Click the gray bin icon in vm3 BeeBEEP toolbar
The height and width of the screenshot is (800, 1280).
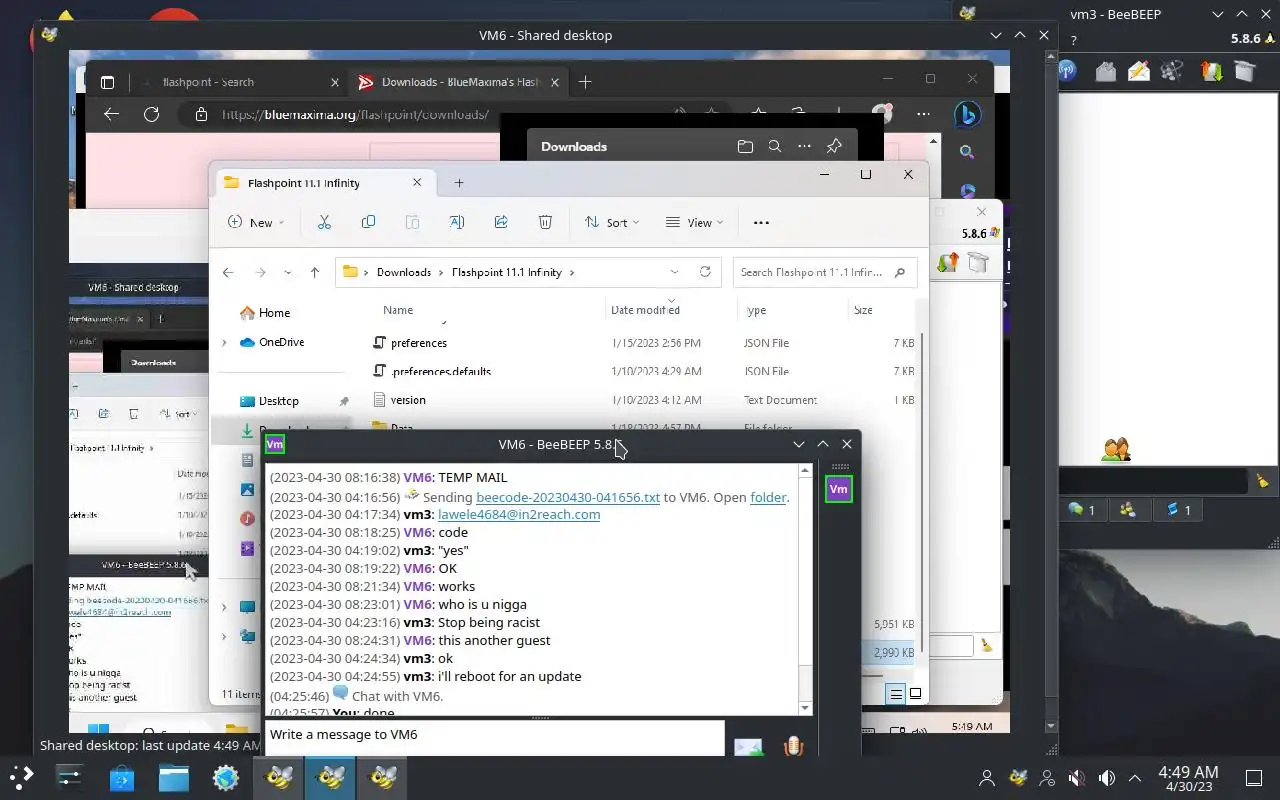1244,70
